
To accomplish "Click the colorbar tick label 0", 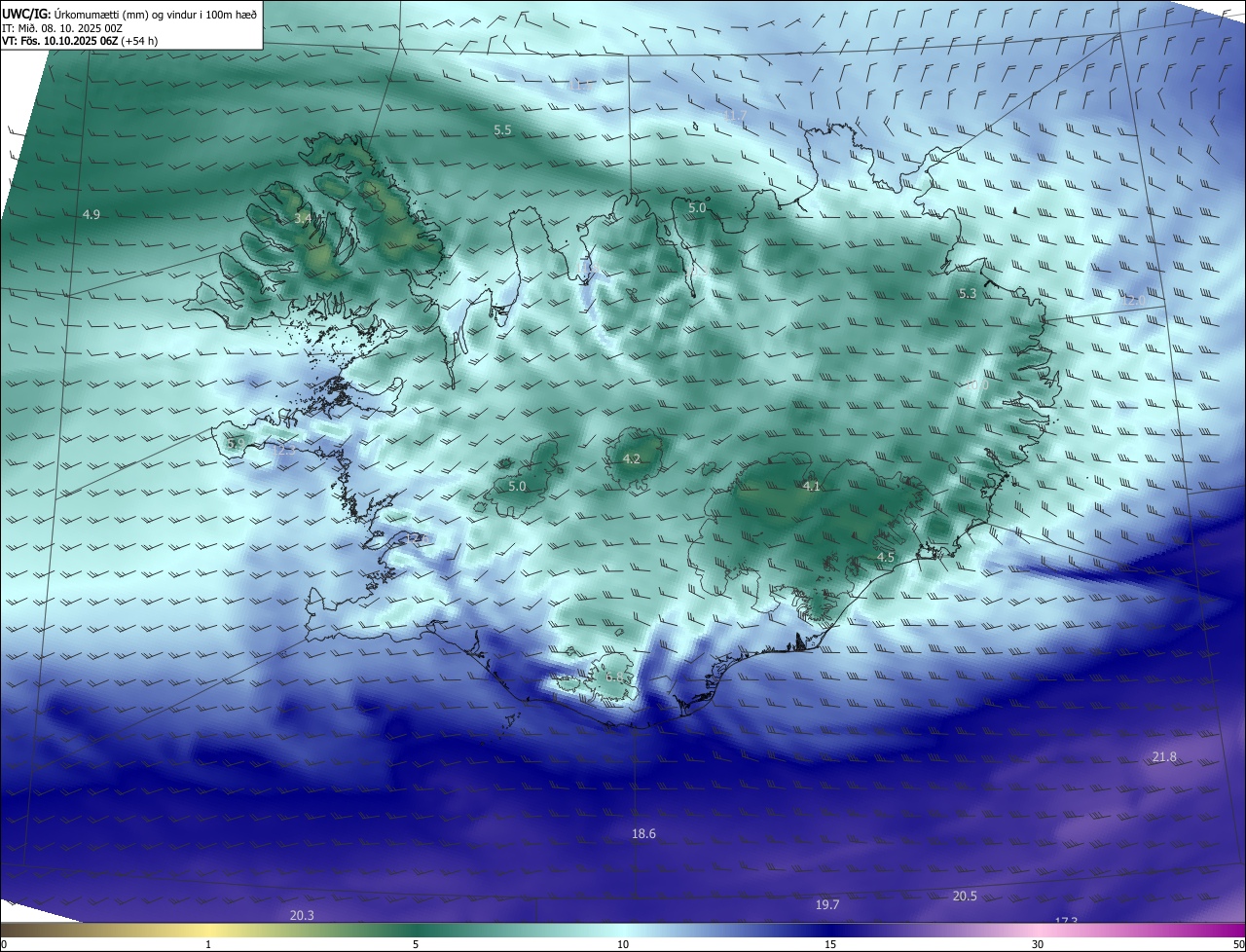I will point(4,944).
